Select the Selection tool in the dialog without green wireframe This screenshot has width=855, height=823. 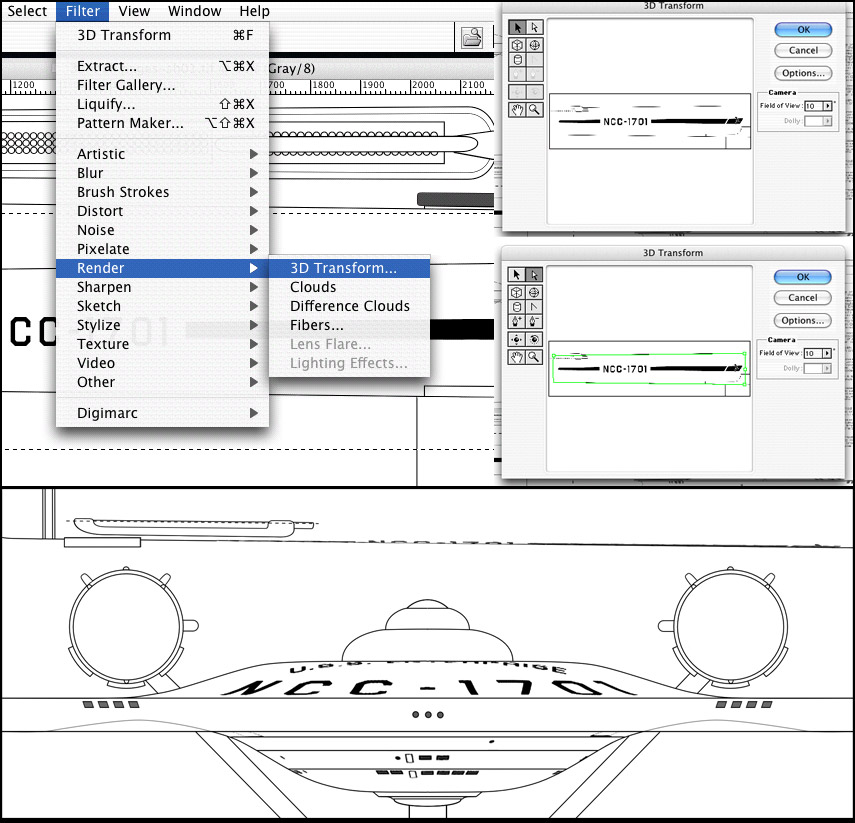[517, 27]
